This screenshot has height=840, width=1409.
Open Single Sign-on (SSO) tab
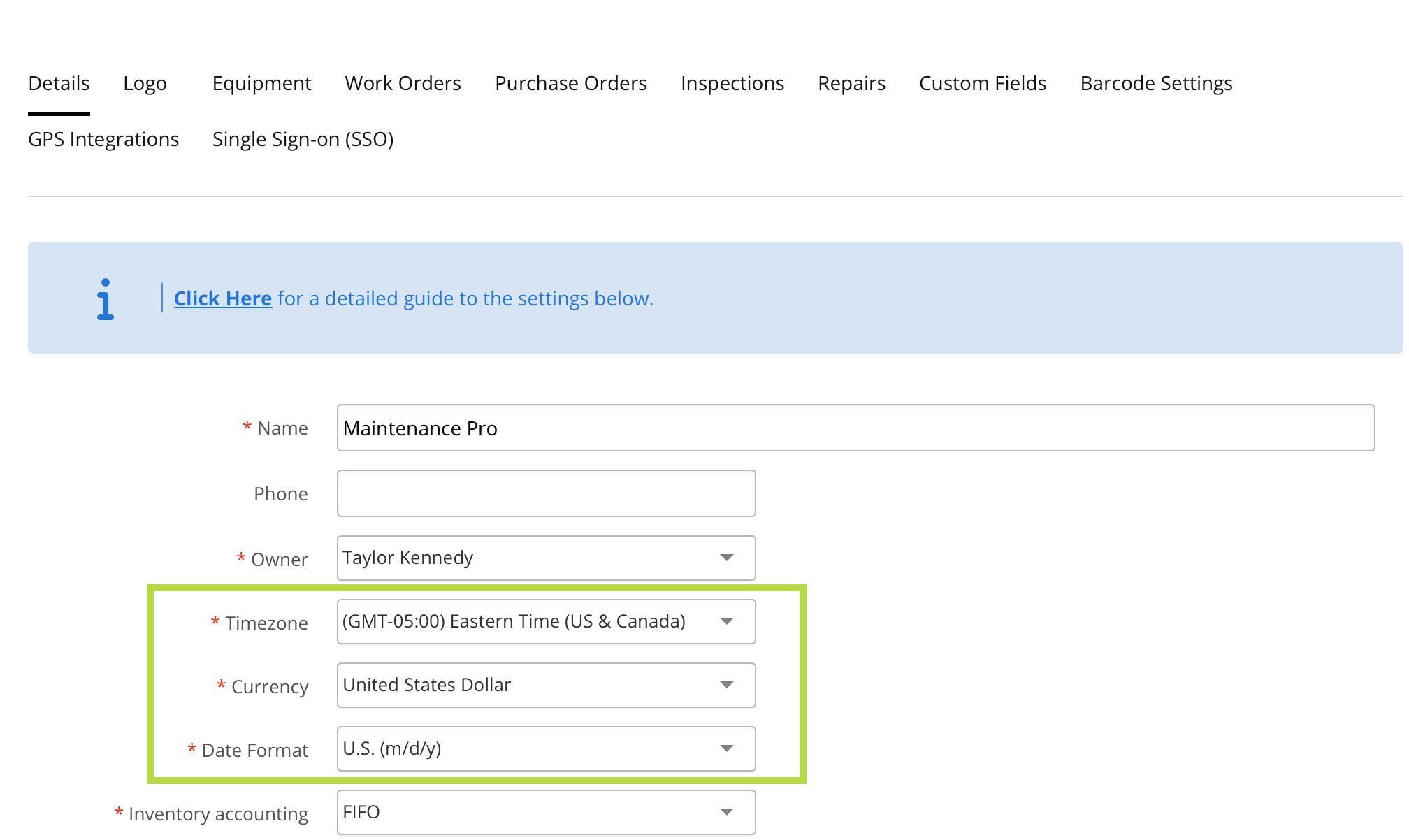(303, 139)
